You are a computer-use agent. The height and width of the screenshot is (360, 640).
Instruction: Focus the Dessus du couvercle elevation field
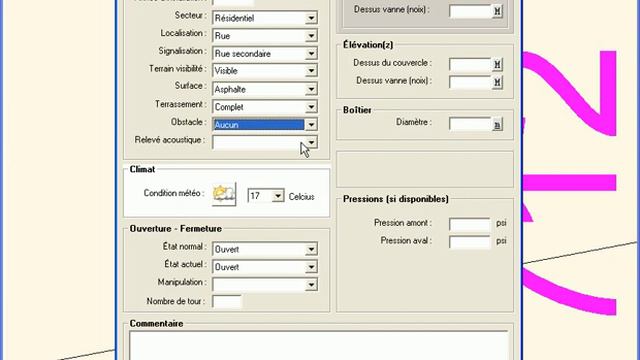pyautogui.click(x=470, y=64)
